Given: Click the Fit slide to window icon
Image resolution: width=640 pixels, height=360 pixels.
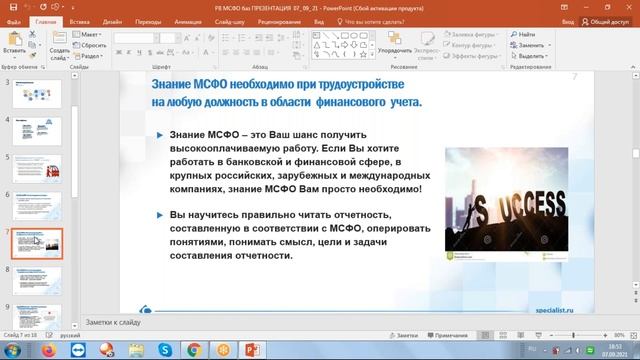Looking at the screenshot, I should coord(633,335).
